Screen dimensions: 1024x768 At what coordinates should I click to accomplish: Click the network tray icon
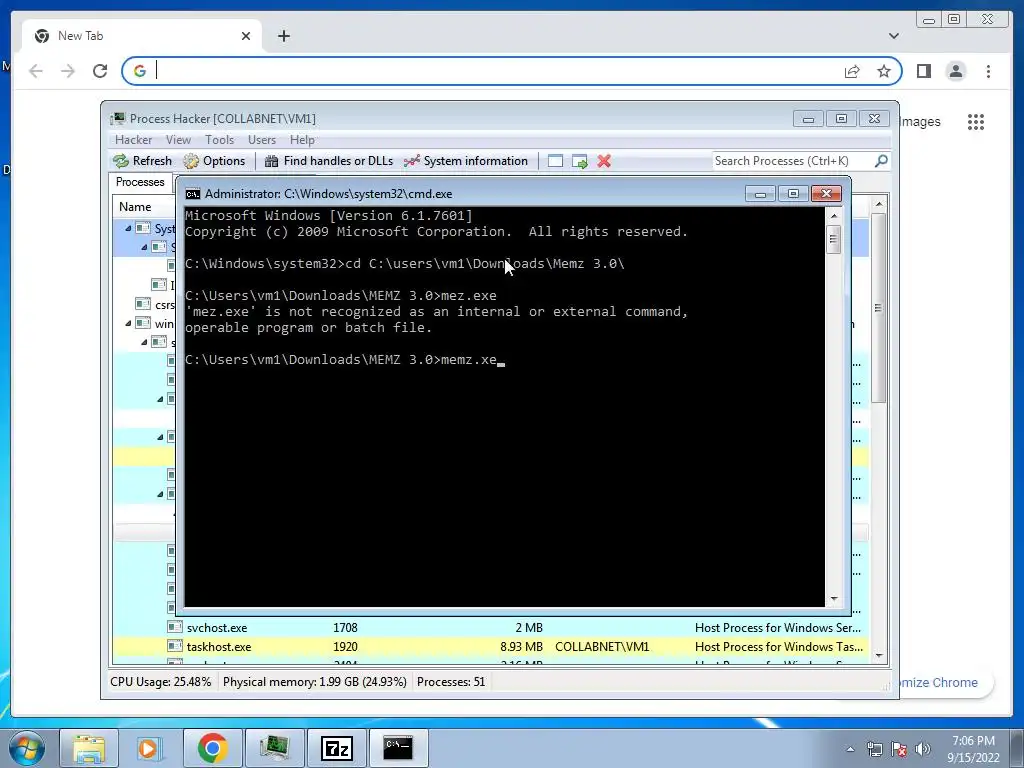point(874,750)
